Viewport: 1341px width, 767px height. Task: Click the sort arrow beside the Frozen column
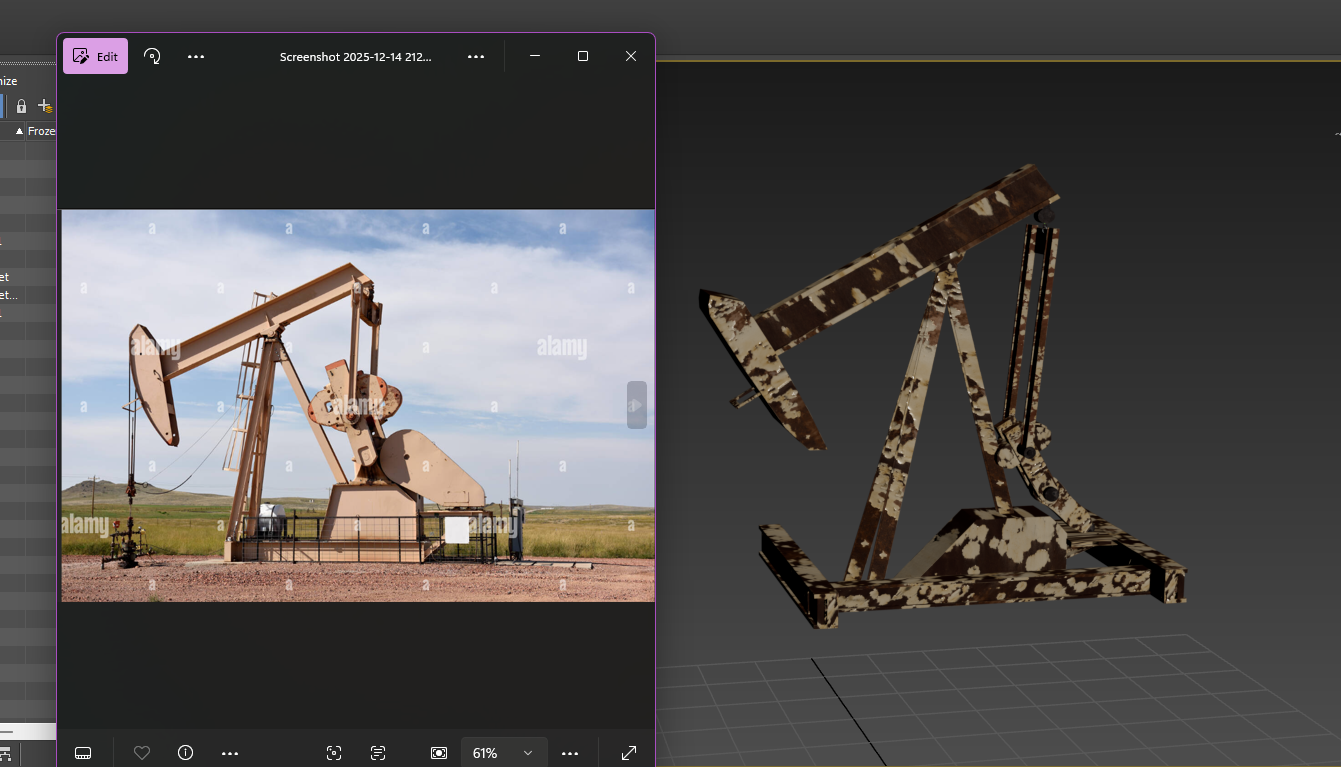pyautogui.click(x=19, y=131)
